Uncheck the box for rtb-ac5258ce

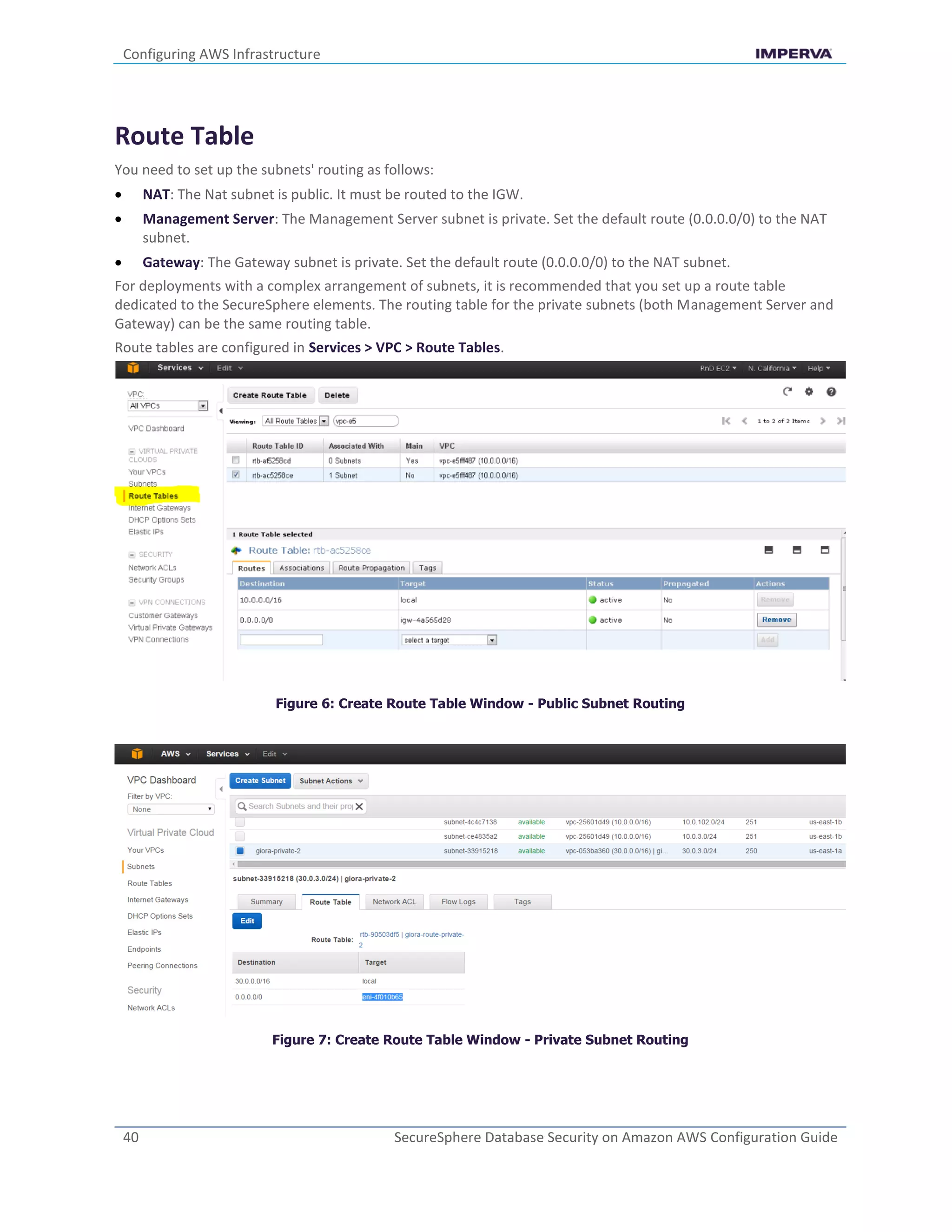[236, 475]
